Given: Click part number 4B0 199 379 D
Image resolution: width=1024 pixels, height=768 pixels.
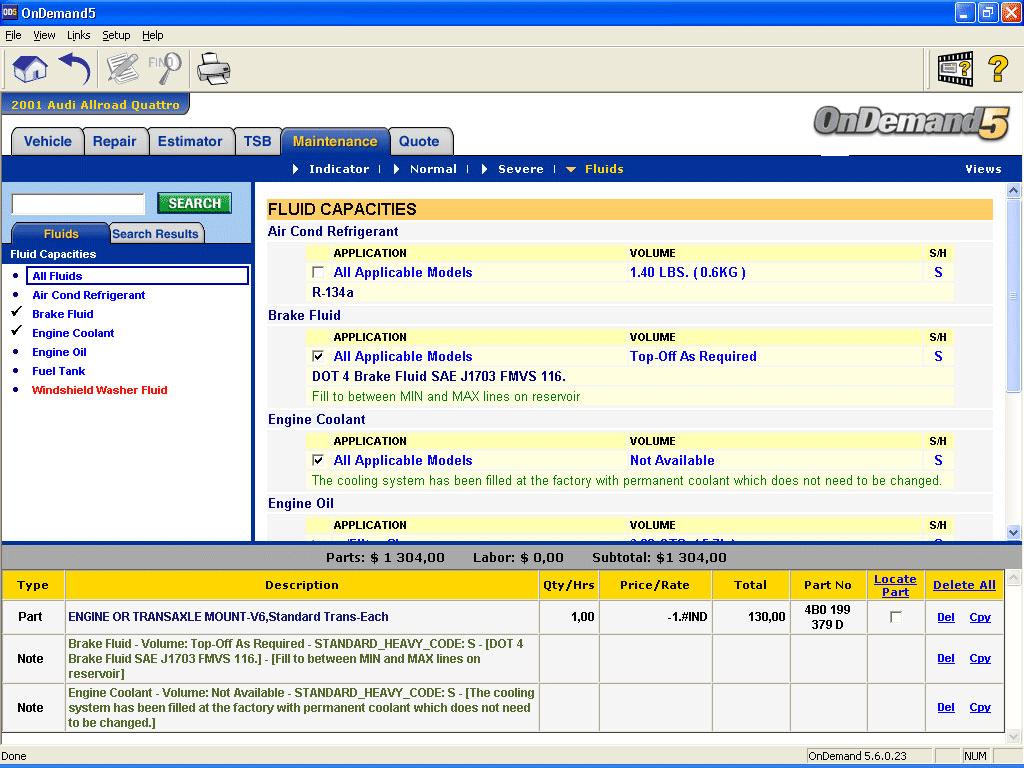Looking at the screenshot, I should (x=827, y=617).
